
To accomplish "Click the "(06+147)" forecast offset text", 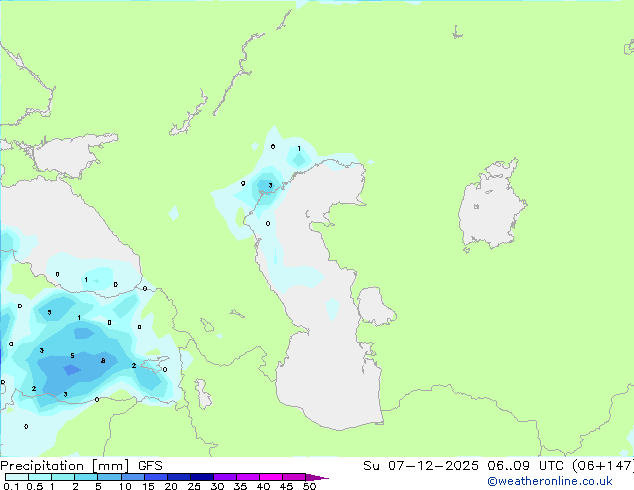I will (x=602, y=466).
